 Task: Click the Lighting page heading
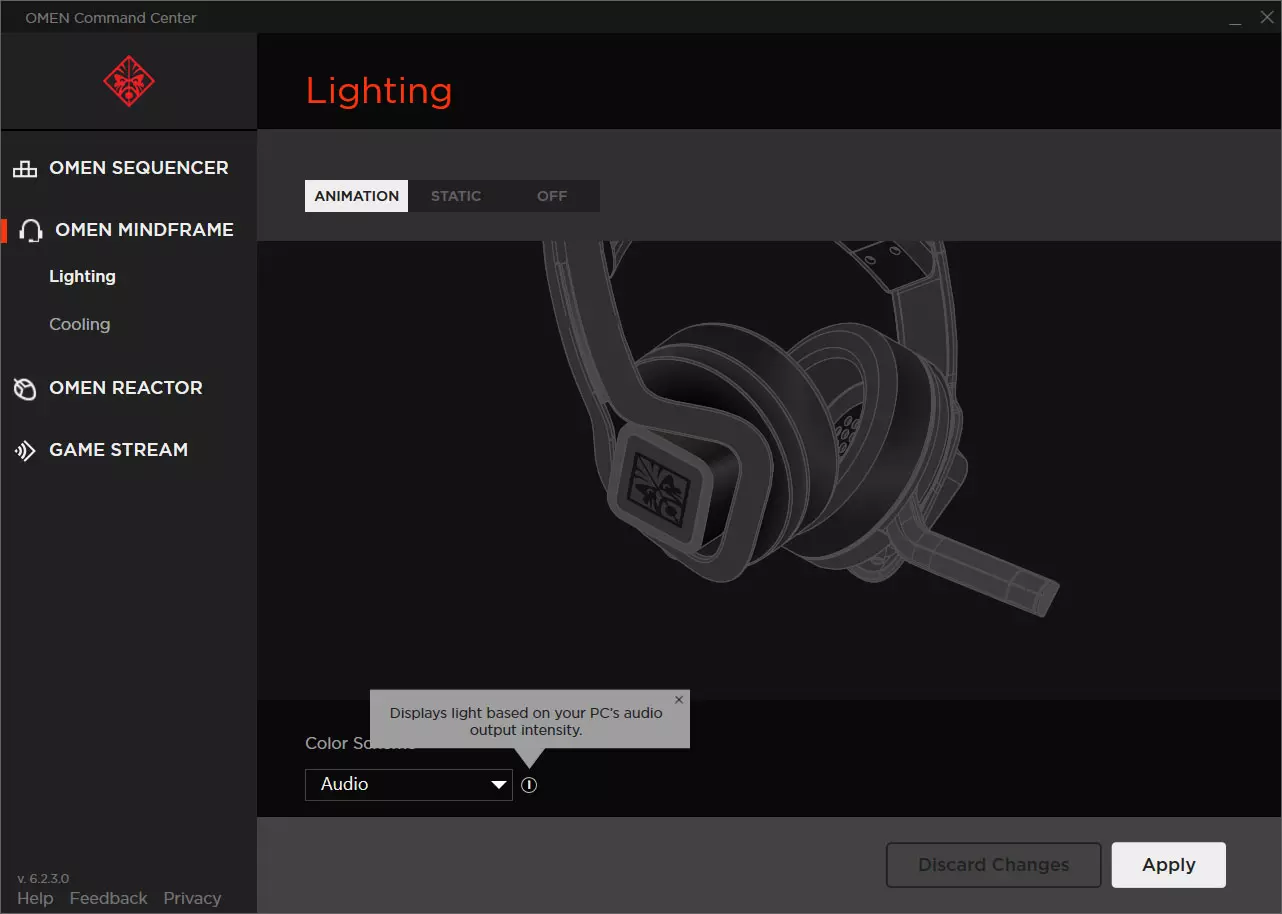click(379, 91)
